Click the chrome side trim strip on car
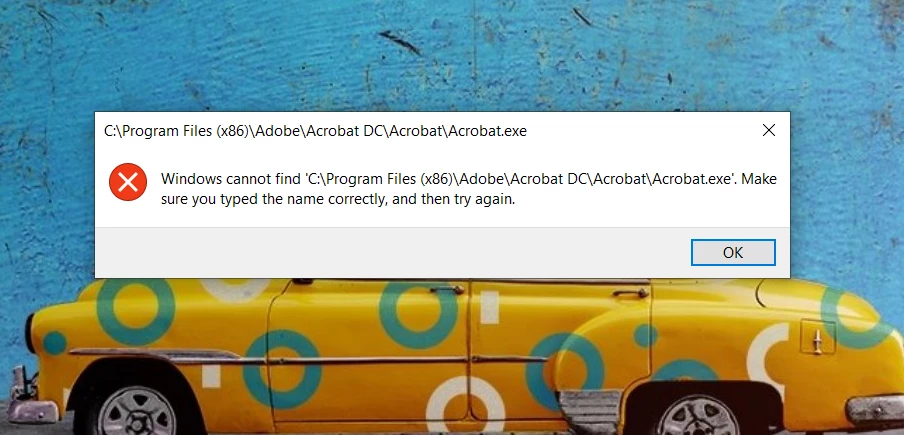Screen dimensions: 904x435 [x=308, y=357]
